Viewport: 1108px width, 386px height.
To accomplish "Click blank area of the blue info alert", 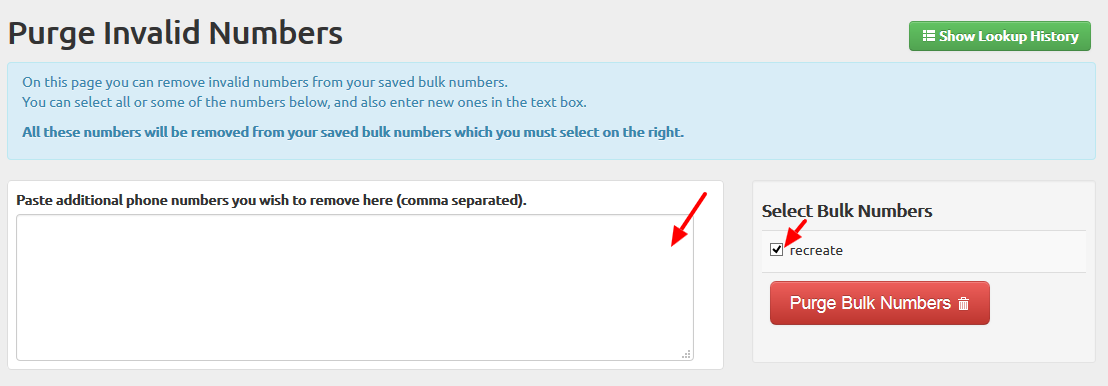I will (883, 106).
